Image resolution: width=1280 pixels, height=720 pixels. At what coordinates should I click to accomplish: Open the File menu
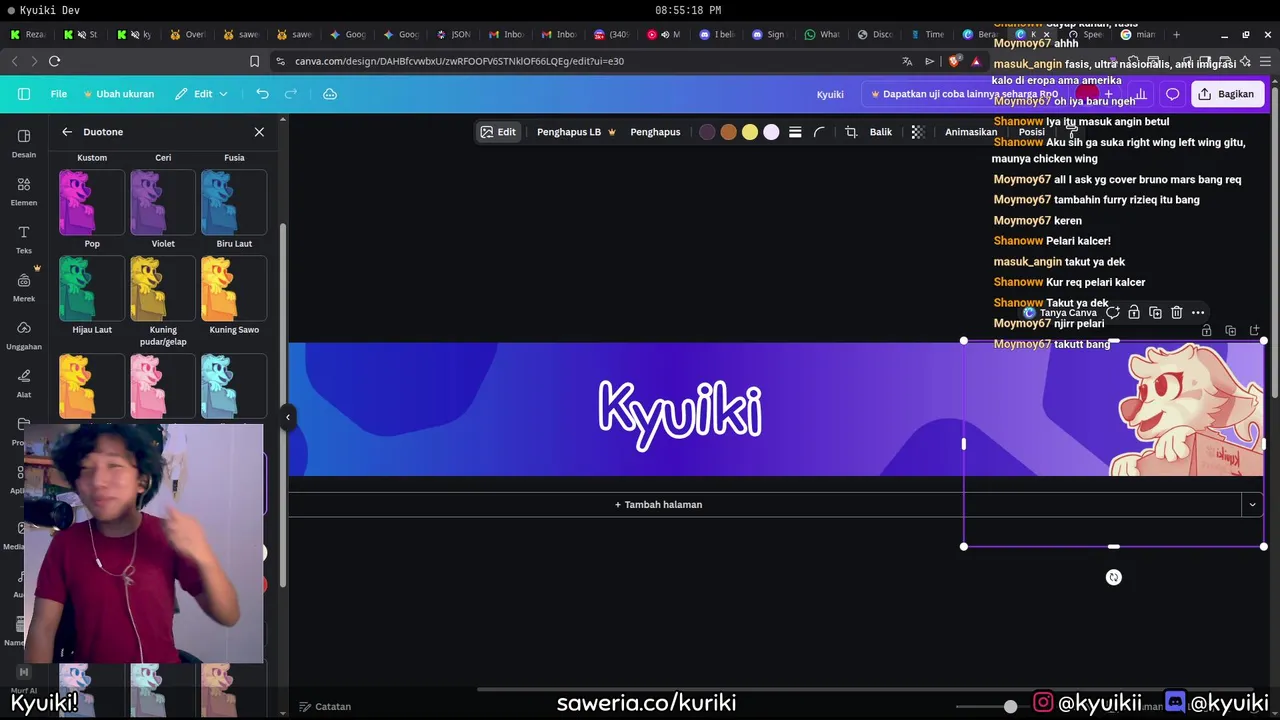[x=59, y=94]
